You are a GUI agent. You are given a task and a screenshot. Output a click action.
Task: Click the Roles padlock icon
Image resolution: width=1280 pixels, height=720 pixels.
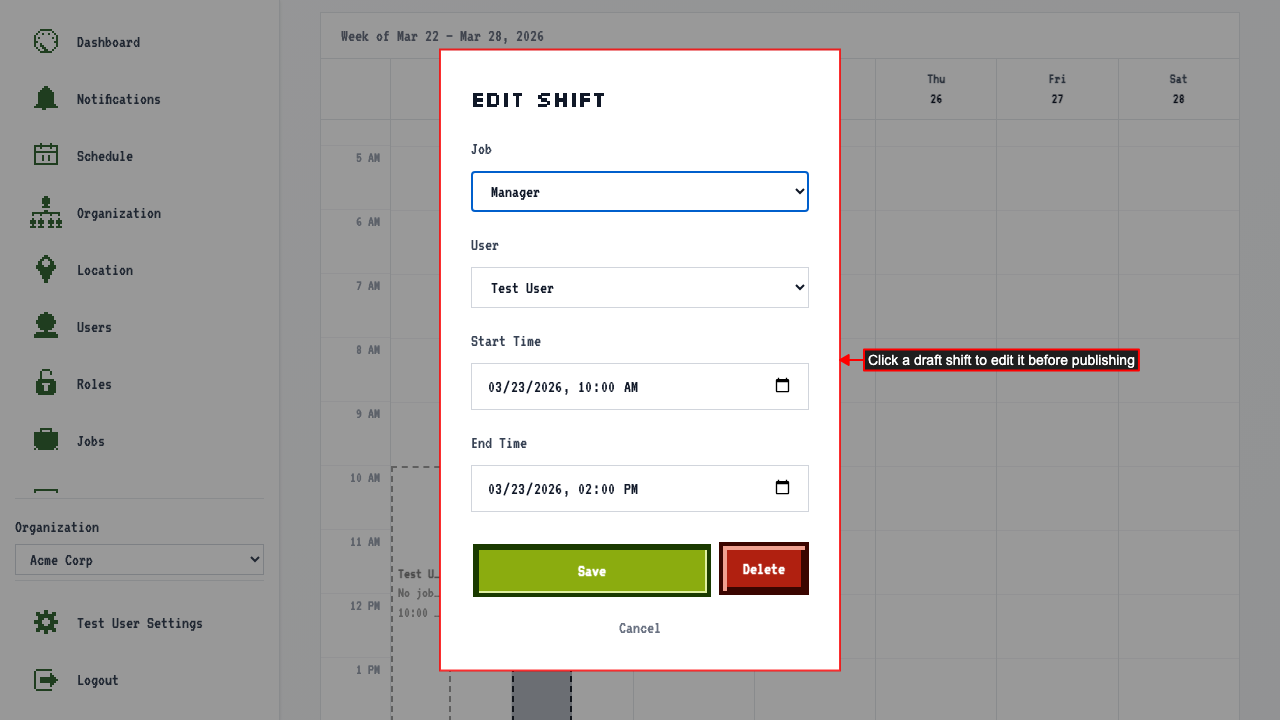pyautogui.click(x=46, y=384)
